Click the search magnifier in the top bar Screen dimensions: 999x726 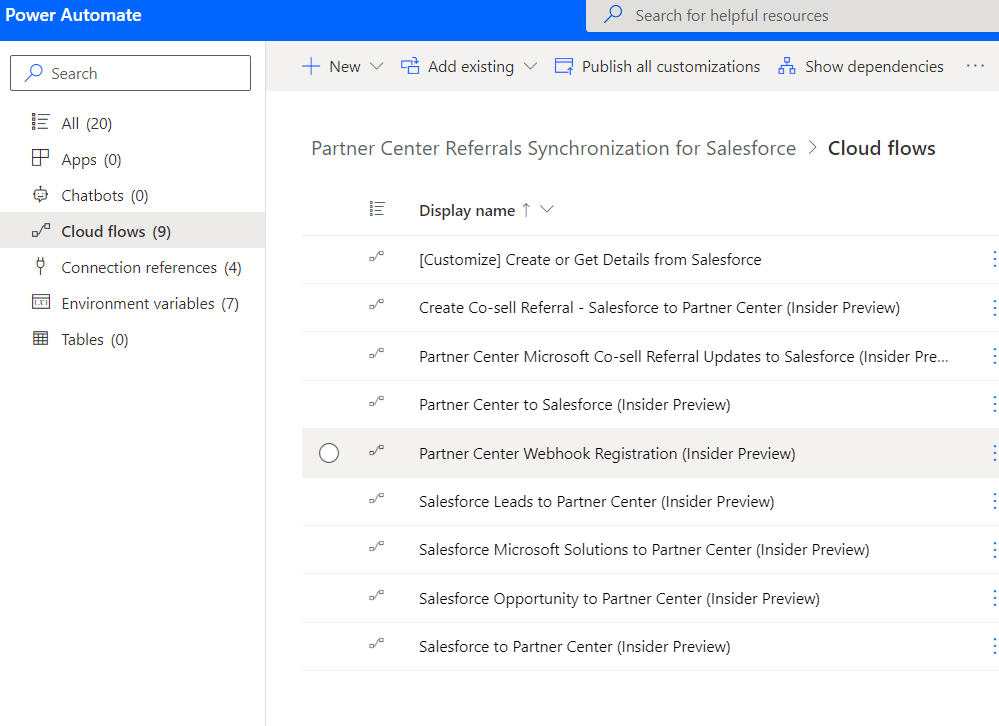click(614, 15)
